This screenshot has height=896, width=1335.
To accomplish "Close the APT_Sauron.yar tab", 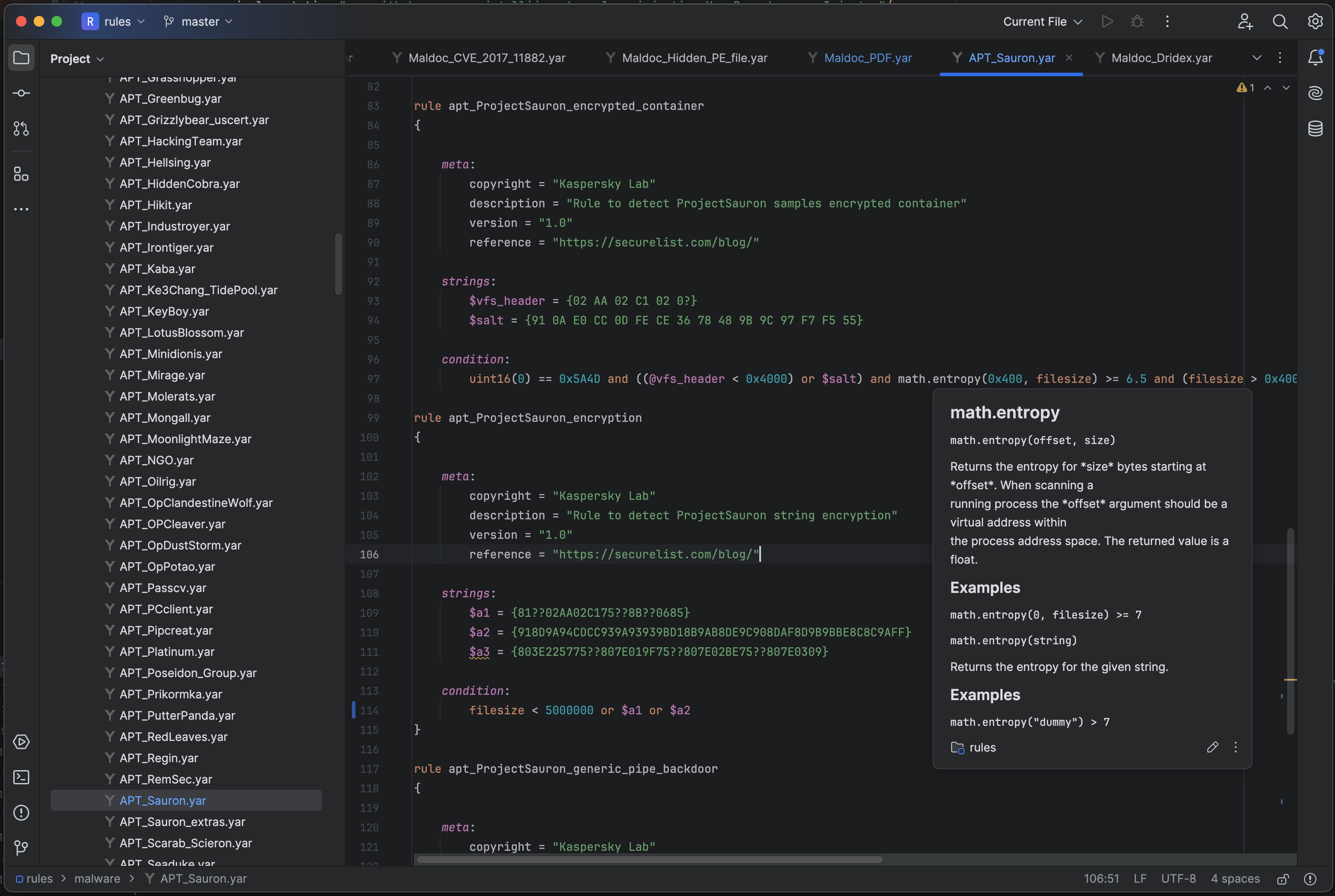I will [x=1069, y=58].
